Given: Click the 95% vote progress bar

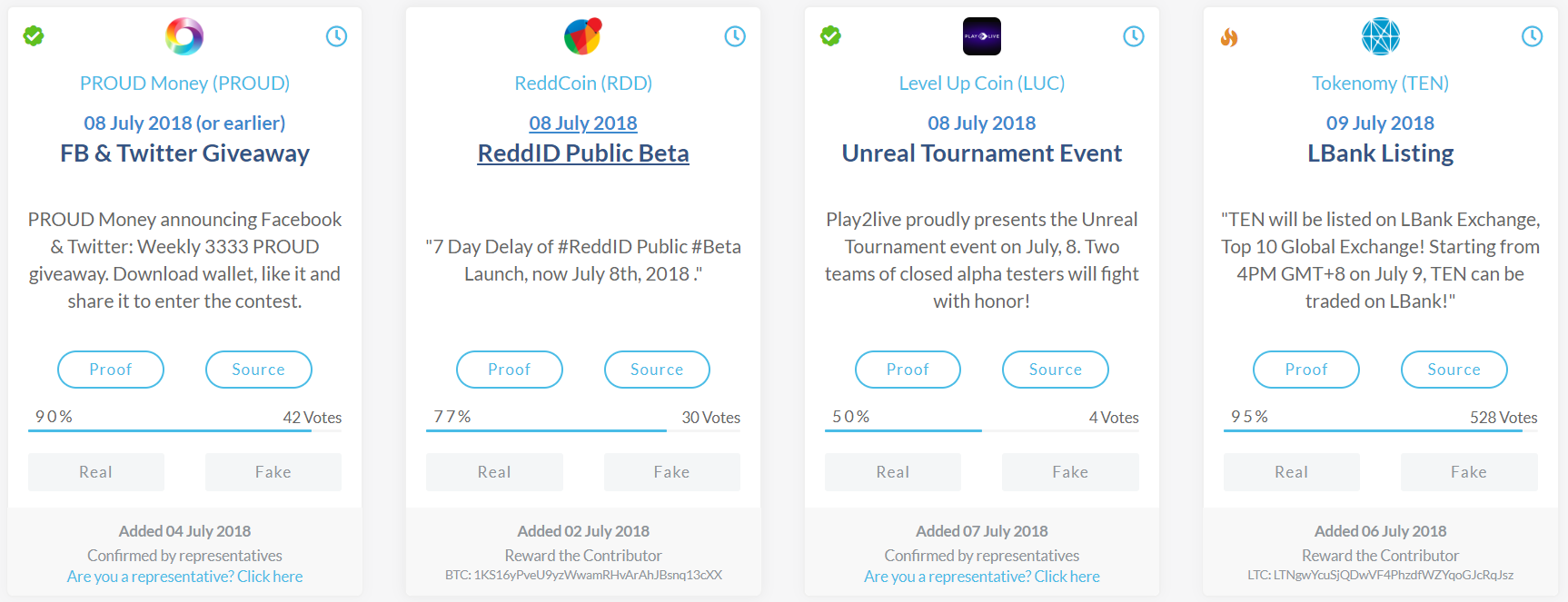Looking at the screenshot, I should (1372, 430).
